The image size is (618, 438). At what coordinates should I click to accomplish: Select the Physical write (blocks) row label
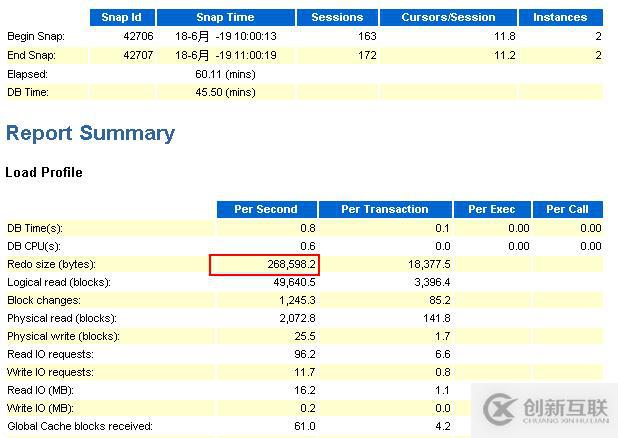pyautogui.click(x=63, y=336)
